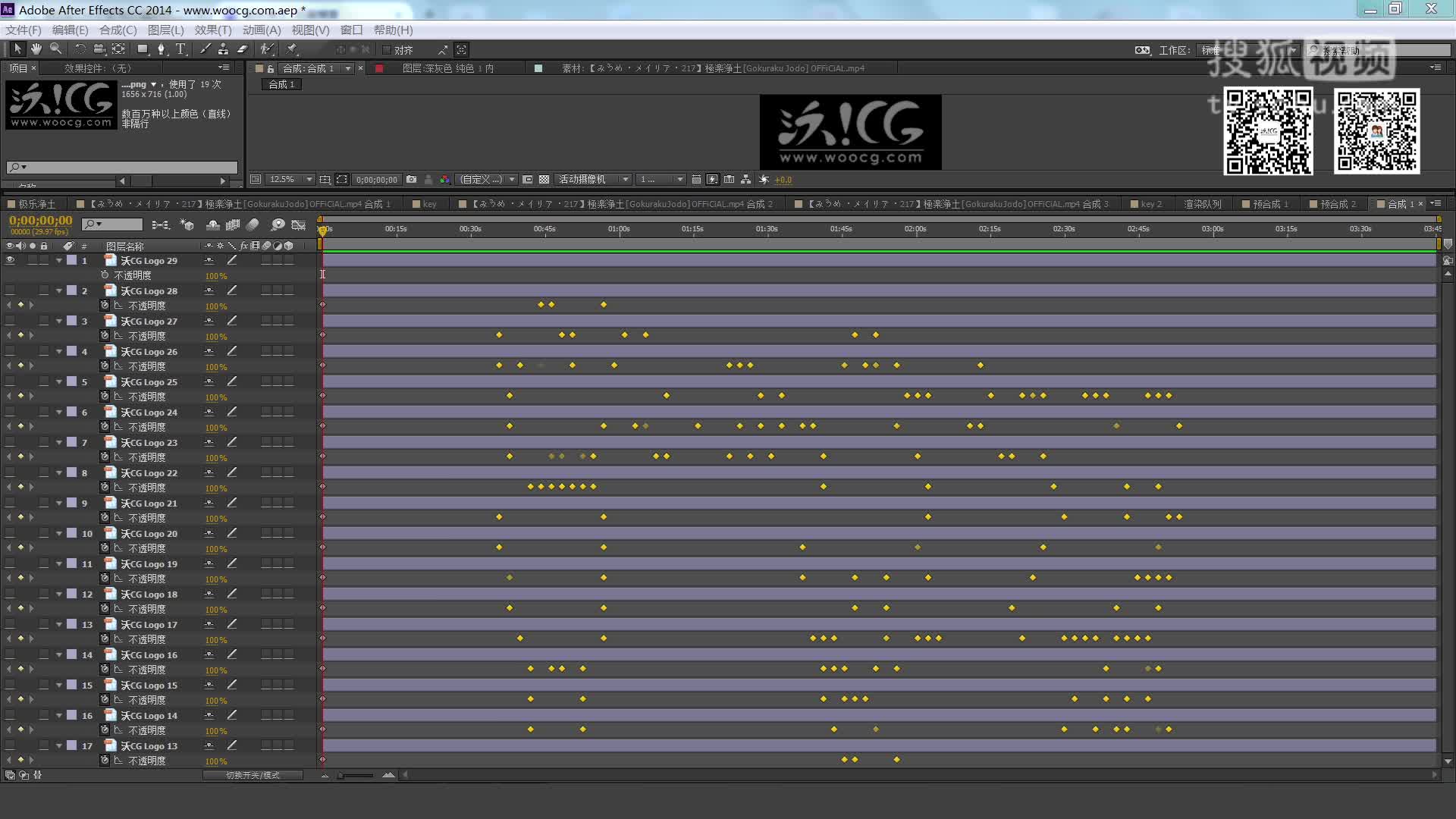
Task: Select the Selection arrow tool
Action: 17,49
